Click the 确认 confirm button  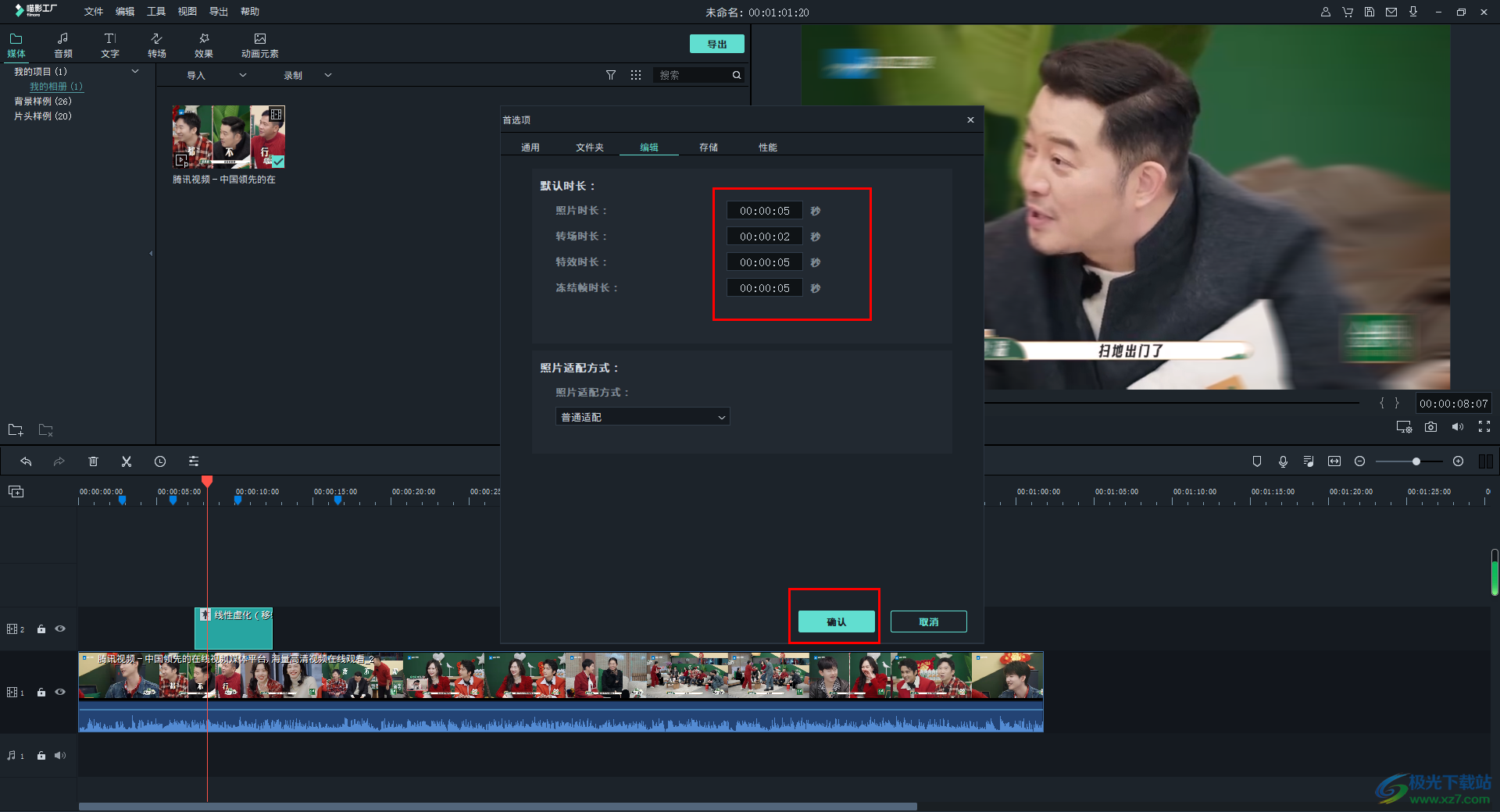point(836,621)
